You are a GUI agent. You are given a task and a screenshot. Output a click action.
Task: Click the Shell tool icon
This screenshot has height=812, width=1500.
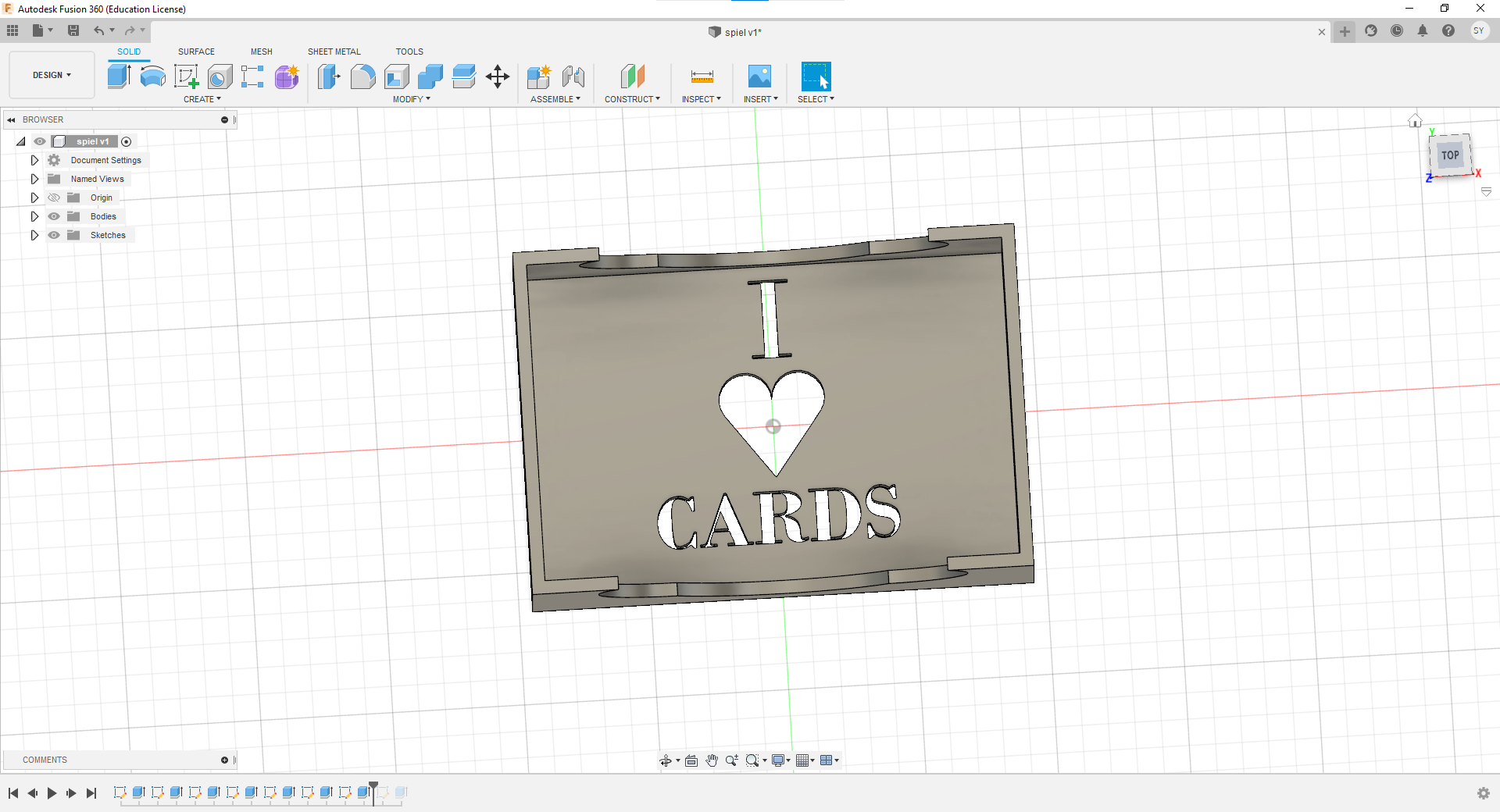(397, 77)
